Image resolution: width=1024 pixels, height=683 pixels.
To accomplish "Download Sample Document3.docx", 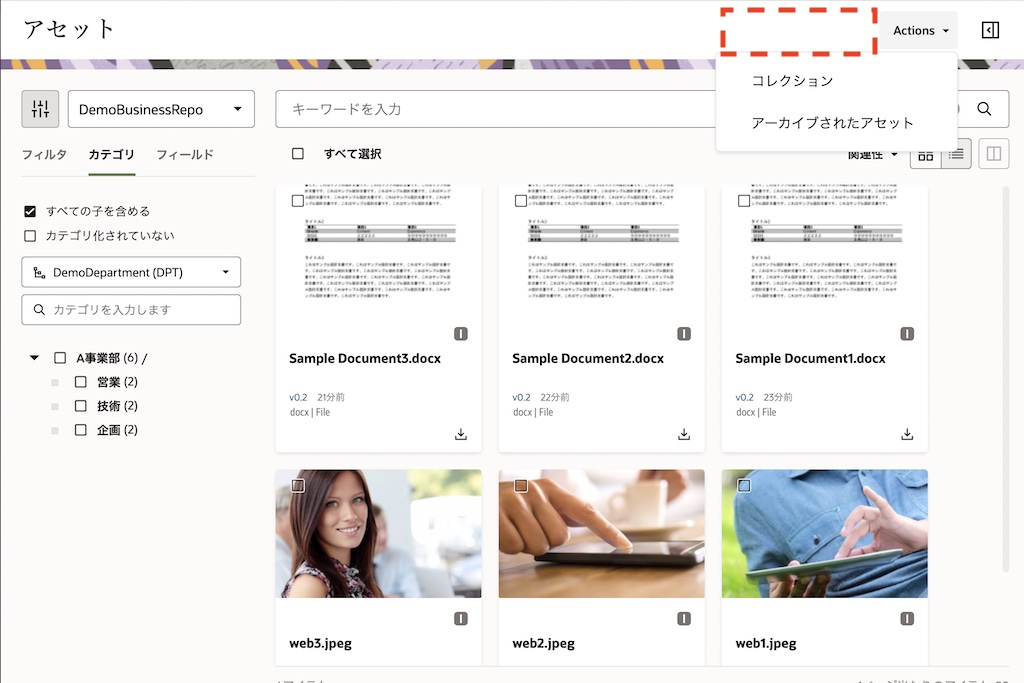I will [461, 434].
